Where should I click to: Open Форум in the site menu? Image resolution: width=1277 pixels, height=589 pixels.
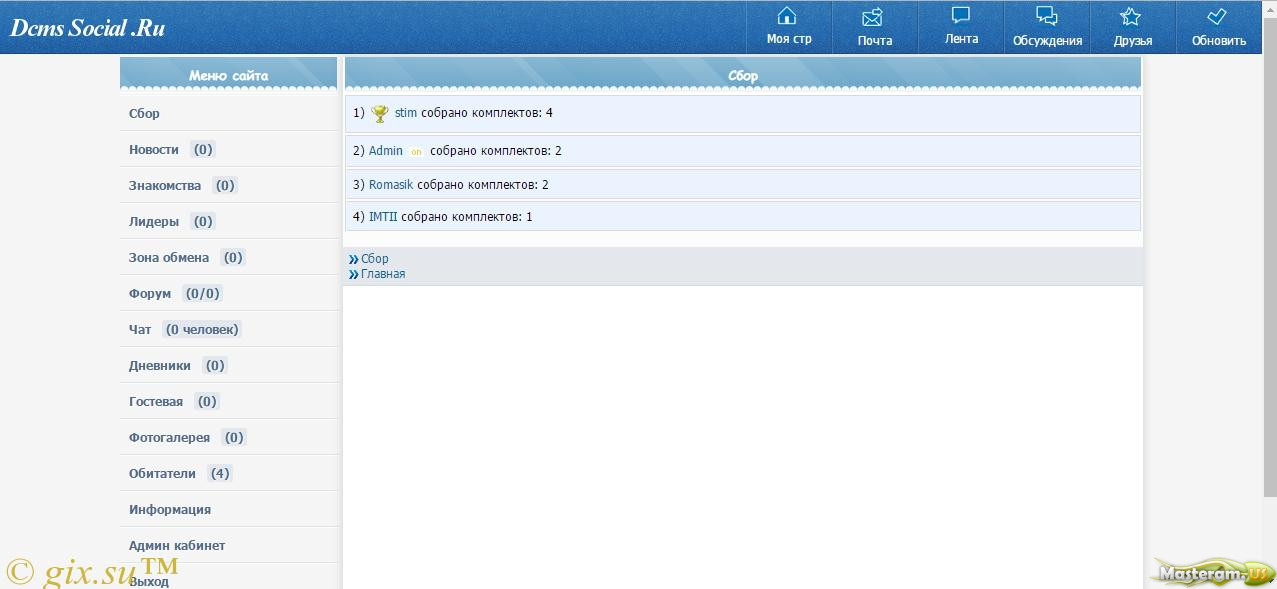150,294
